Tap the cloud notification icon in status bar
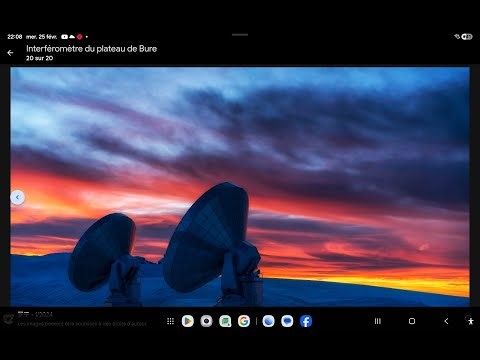The image size is (480, 360). click(x=72, y=37)
